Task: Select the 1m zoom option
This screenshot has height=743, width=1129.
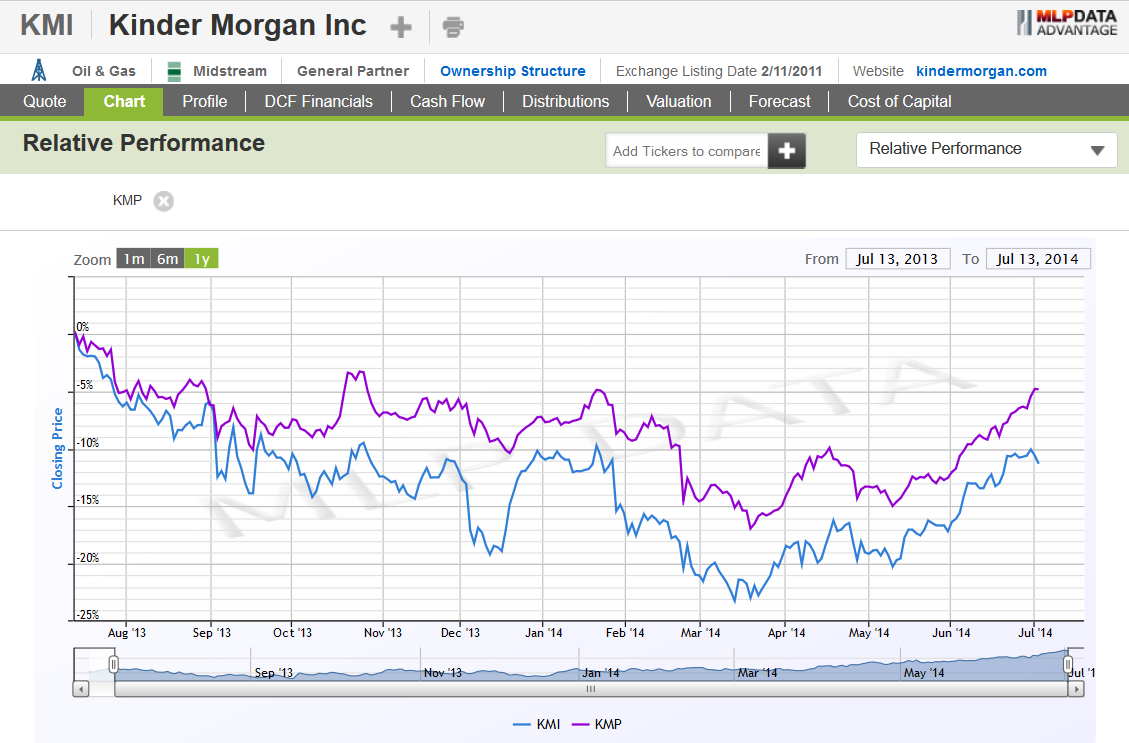Action: click(133, 258)
